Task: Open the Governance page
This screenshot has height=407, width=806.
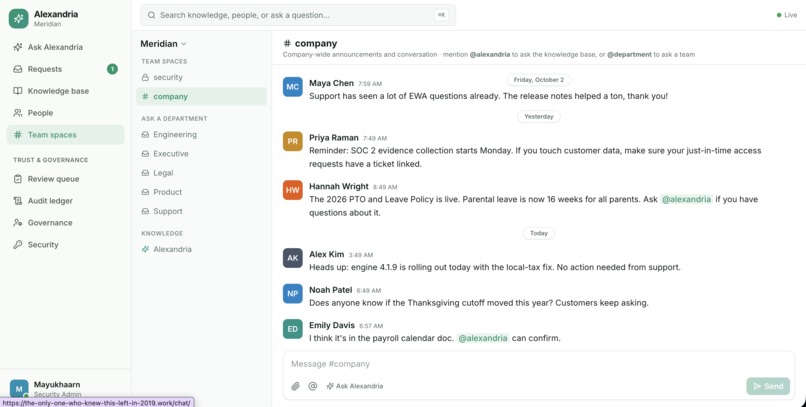Action: (x=65, y=223)
